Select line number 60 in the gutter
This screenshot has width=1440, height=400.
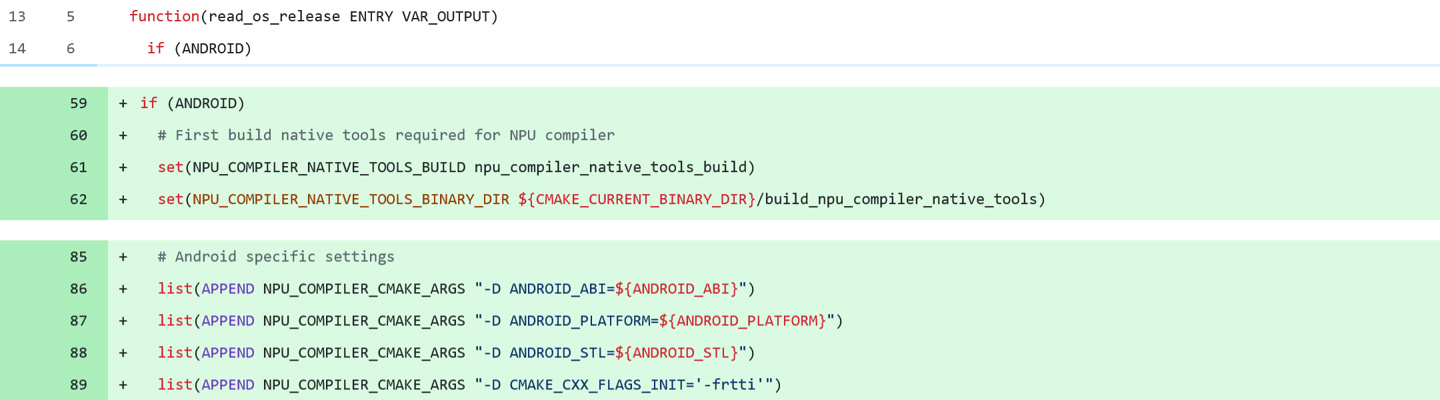pos(78,135)
